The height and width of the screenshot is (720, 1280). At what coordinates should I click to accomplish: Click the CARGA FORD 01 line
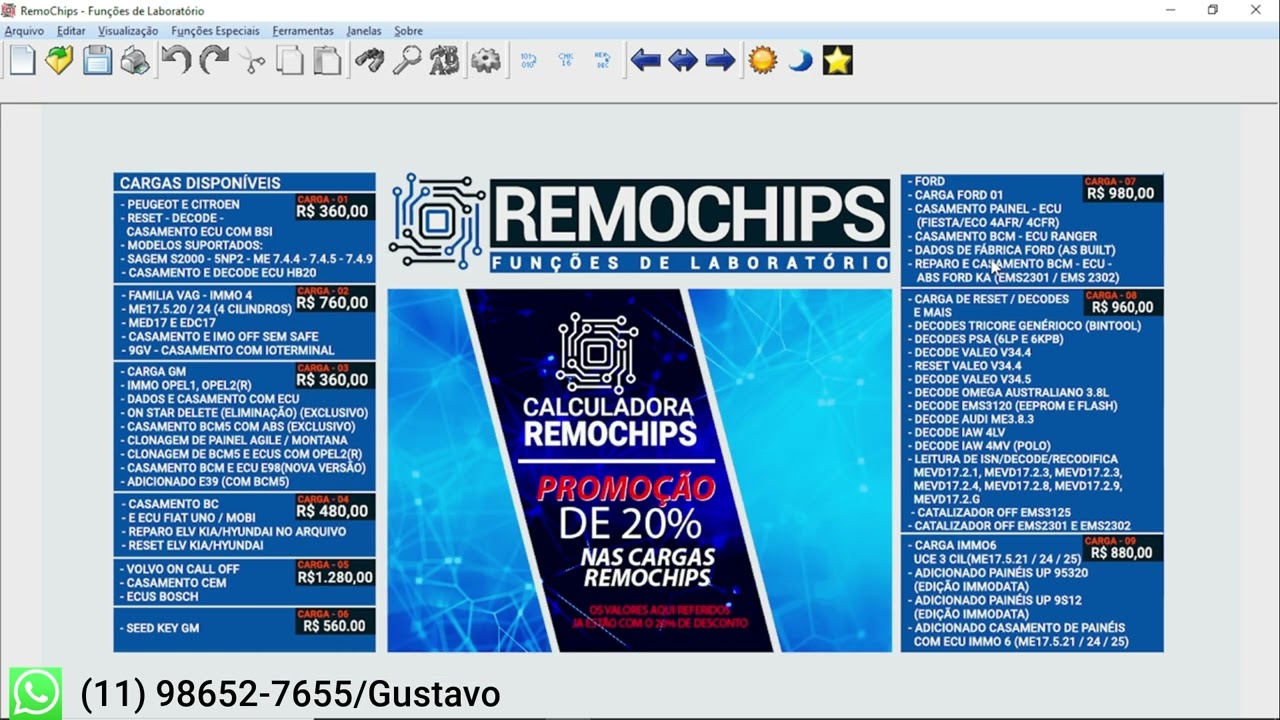coord(955,195)
